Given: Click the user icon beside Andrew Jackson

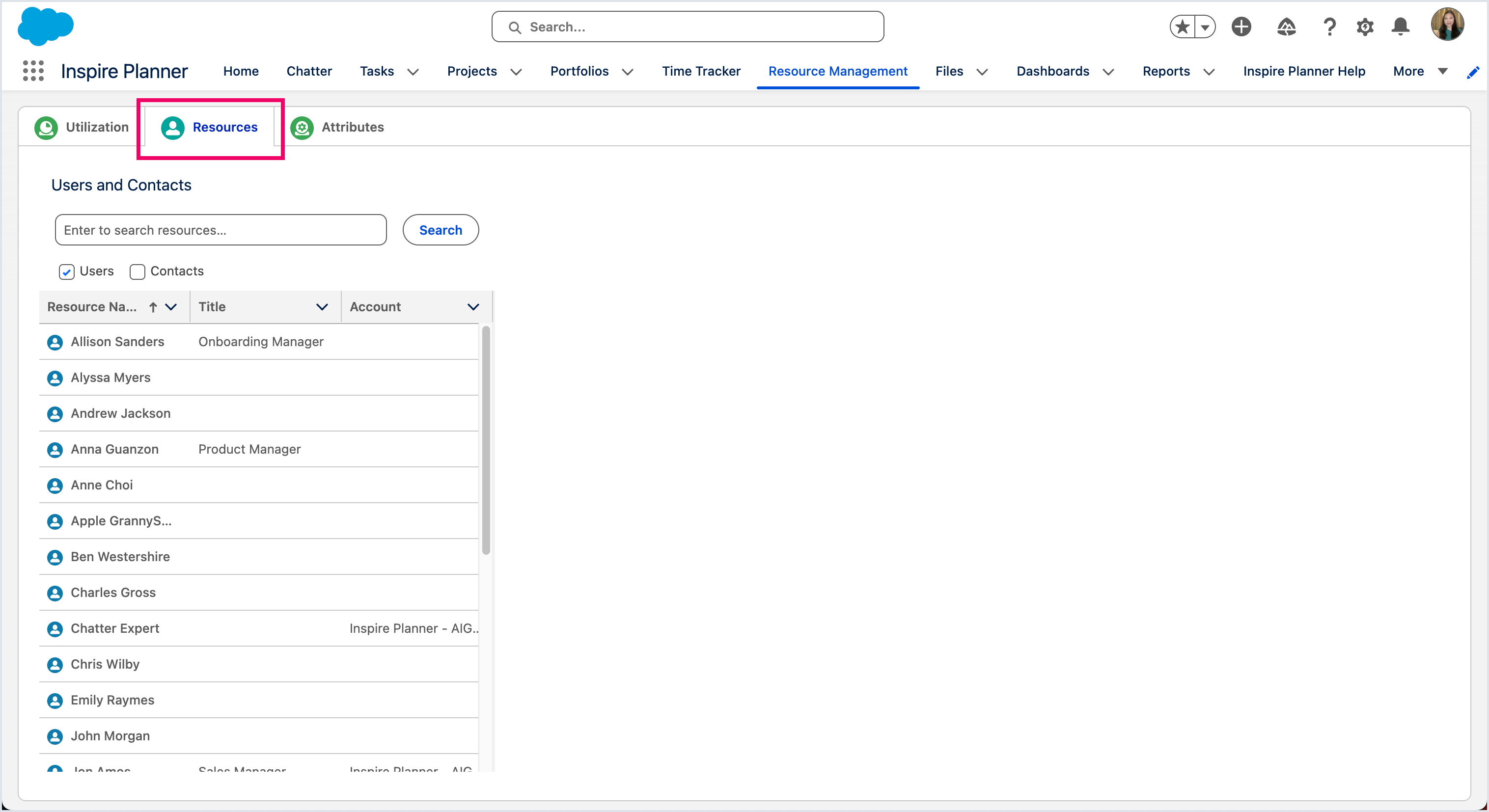Looking at the screenshot, I should tap(55, 414).
